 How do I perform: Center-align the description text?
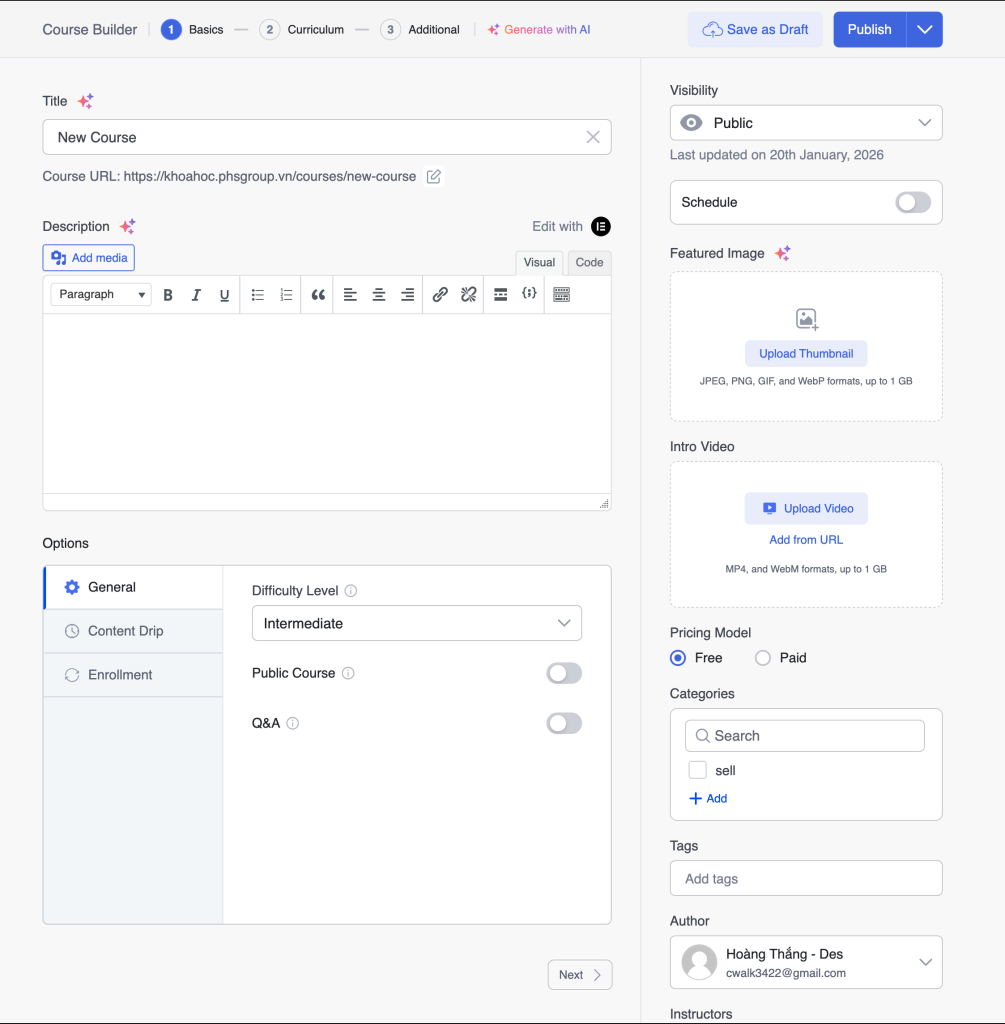[379, 295]
